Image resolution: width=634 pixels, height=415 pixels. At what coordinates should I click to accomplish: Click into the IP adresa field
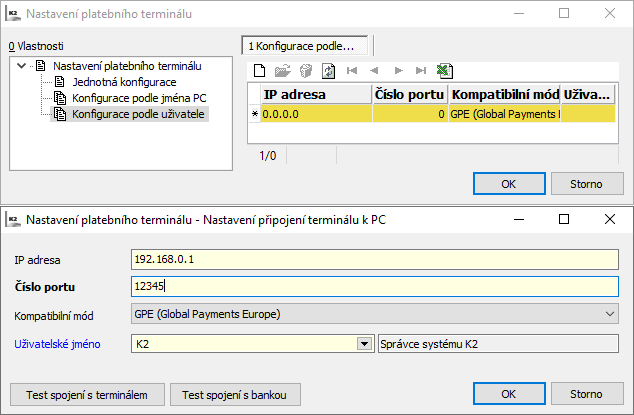coord(375,259)
